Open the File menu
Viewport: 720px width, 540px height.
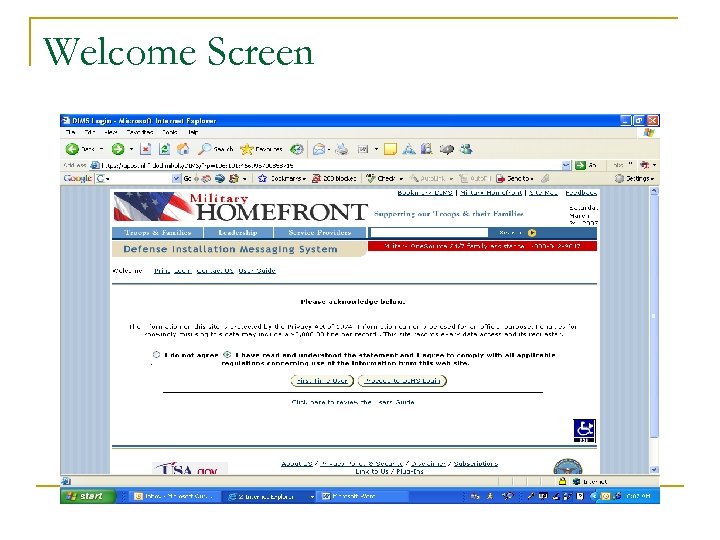click(70, 132)
